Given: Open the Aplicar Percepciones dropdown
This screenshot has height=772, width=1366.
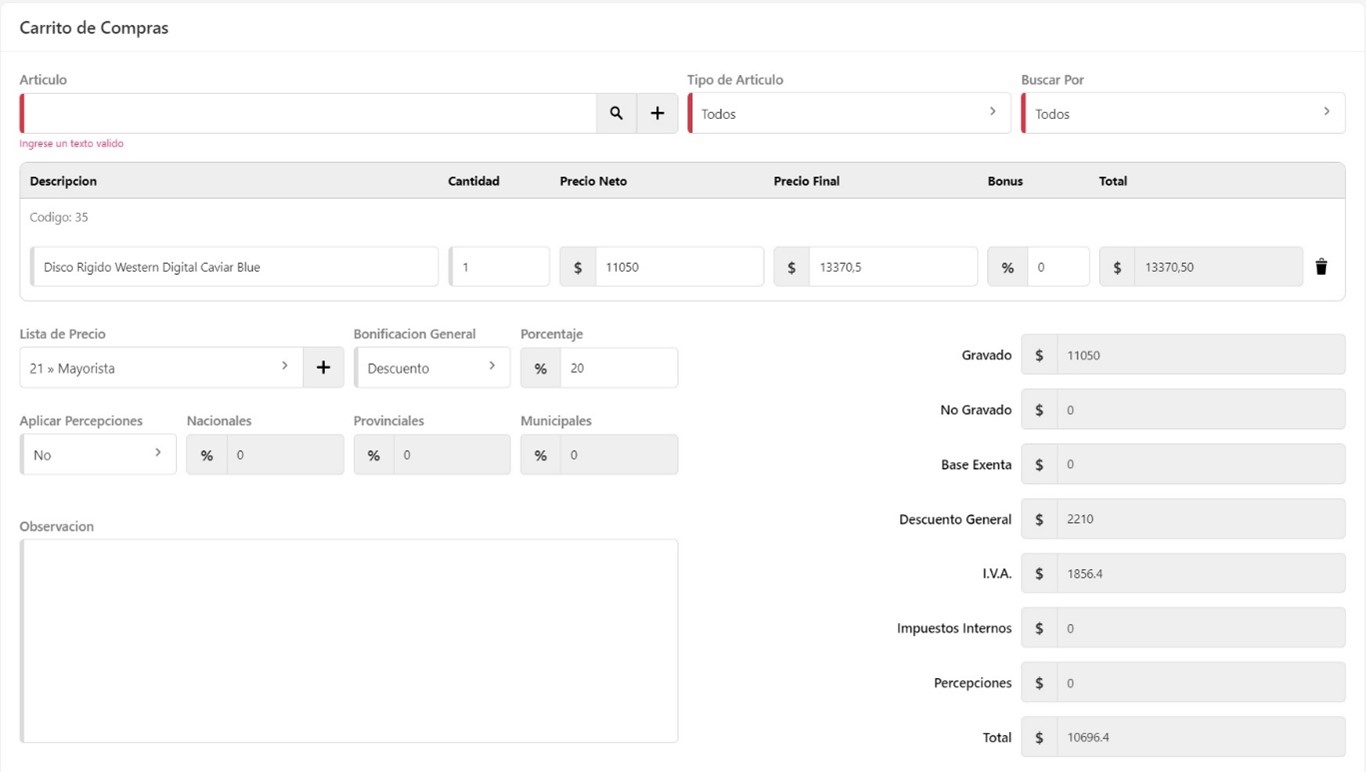Looking at the screenshot, I should pyautogui.click(x=97, y=455).
